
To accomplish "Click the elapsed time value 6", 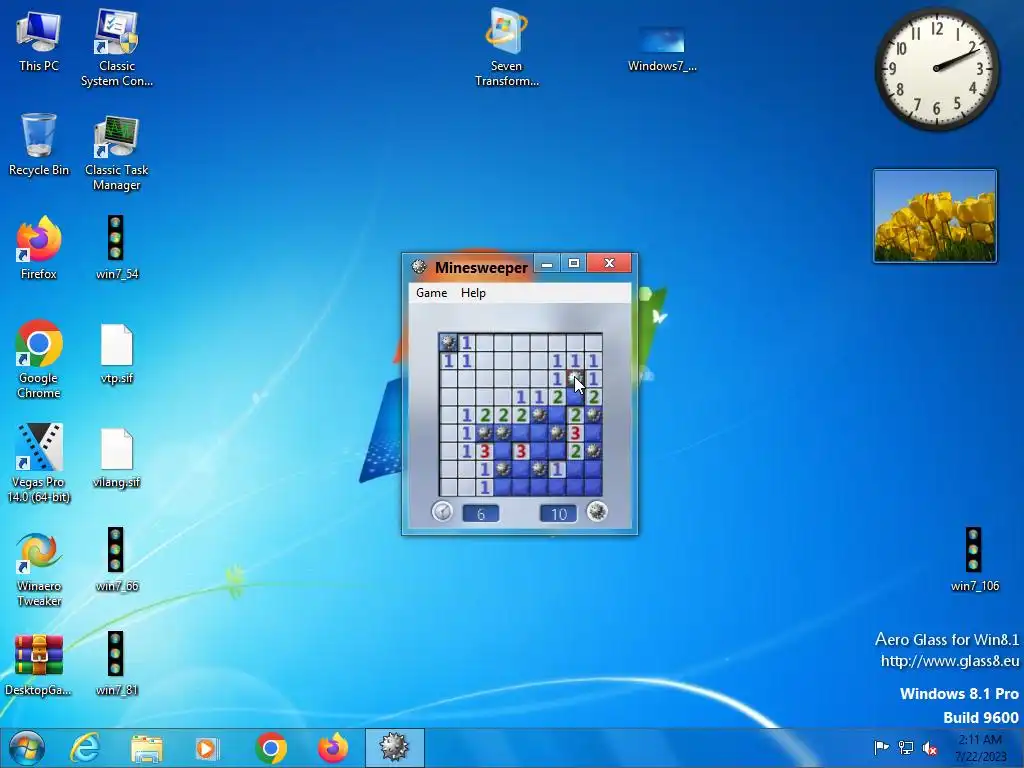I will (481, 514).
